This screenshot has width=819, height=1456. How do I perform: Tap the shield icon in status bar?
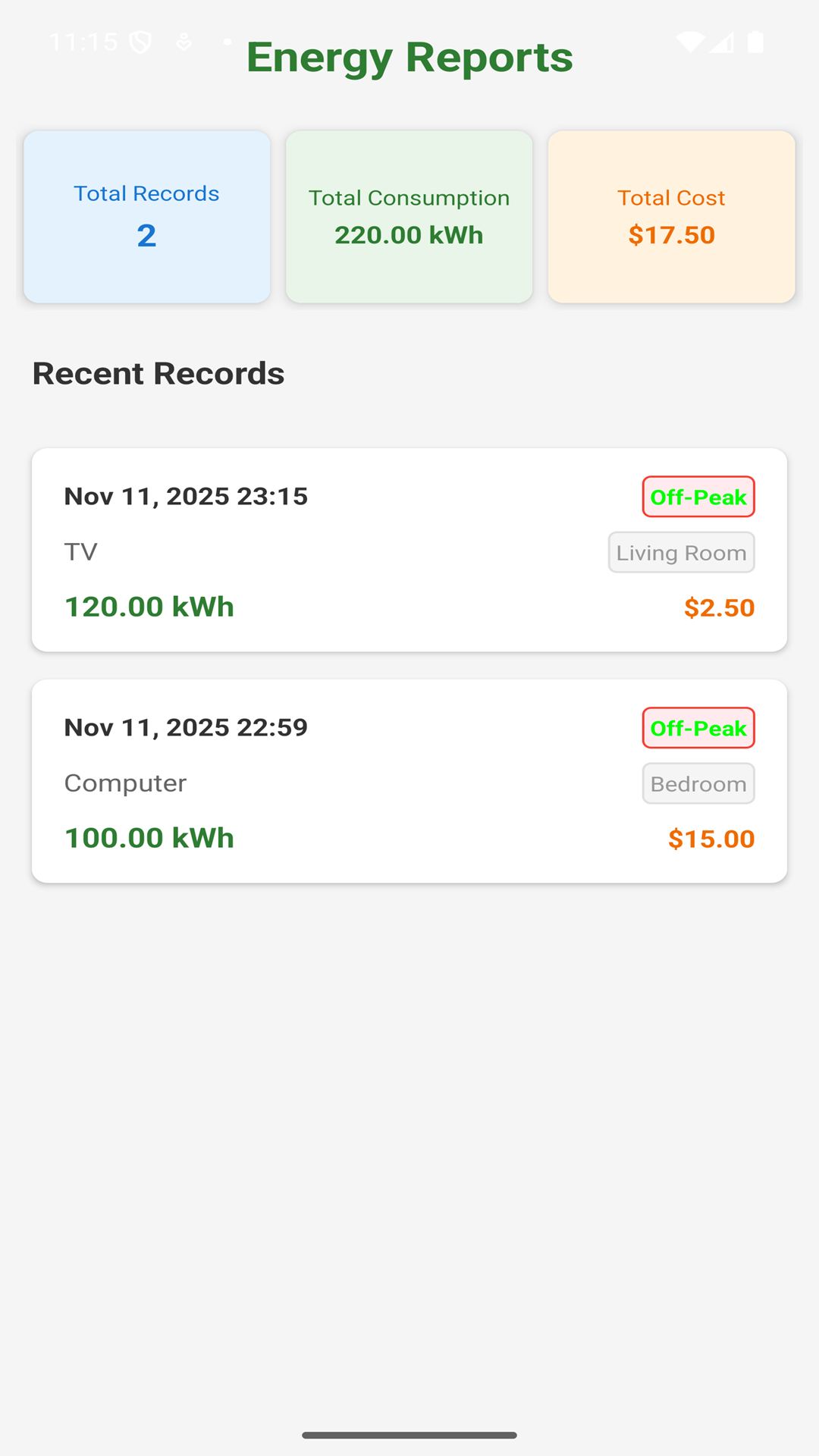[x=140, y=42]
